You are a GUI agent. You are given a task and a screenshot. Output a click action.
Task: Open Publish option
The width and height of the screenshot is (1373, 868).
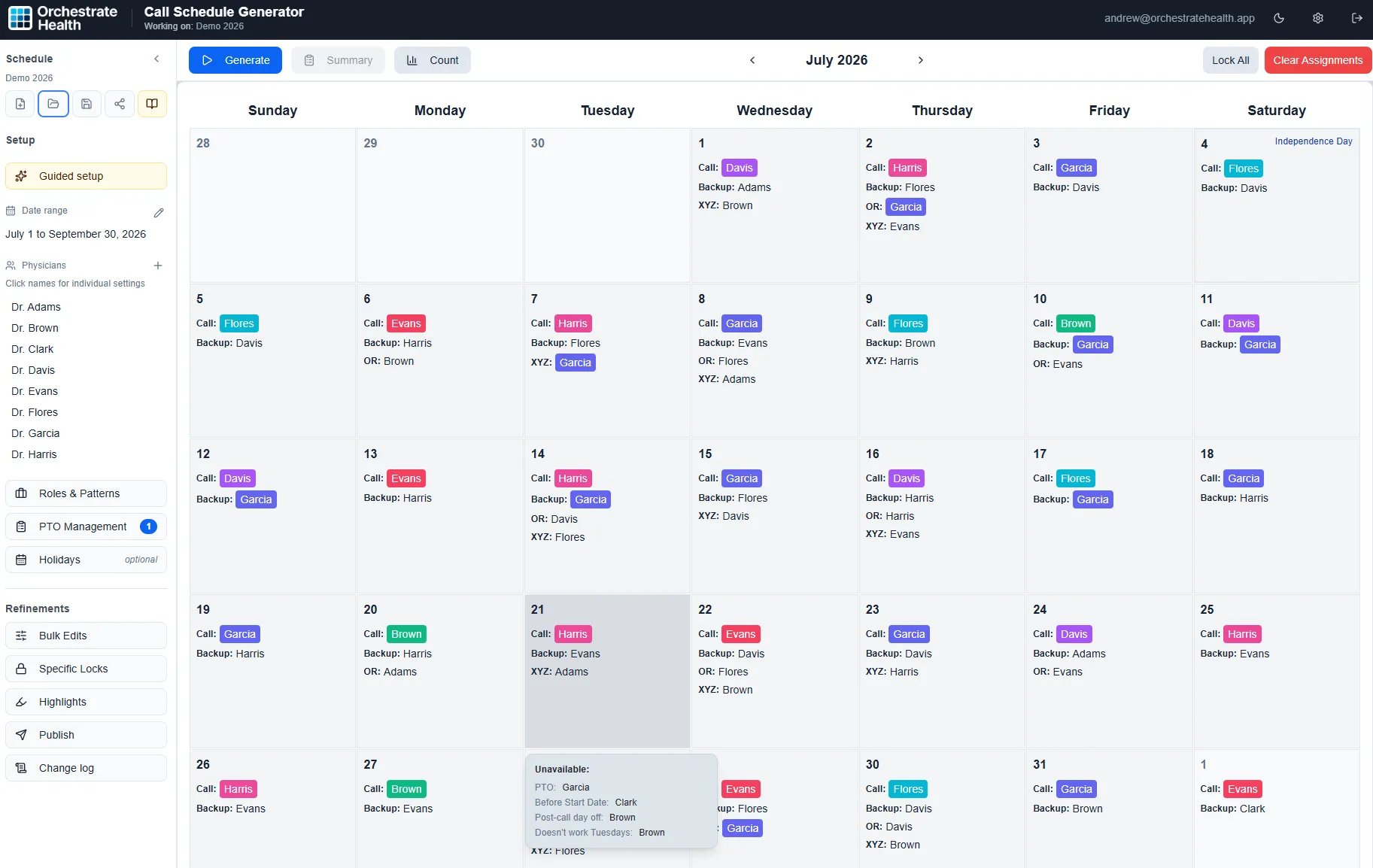pos(87,735)
